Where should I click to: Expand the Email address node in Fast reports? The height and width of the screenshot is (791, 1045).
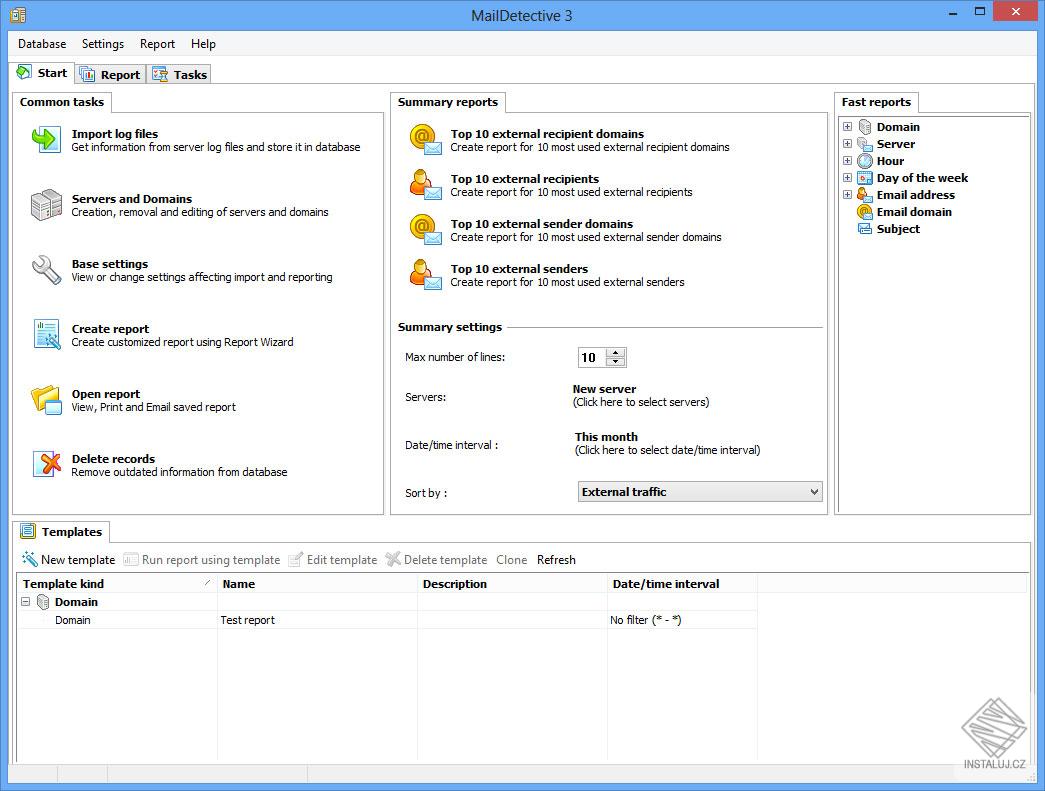(847, 195)
